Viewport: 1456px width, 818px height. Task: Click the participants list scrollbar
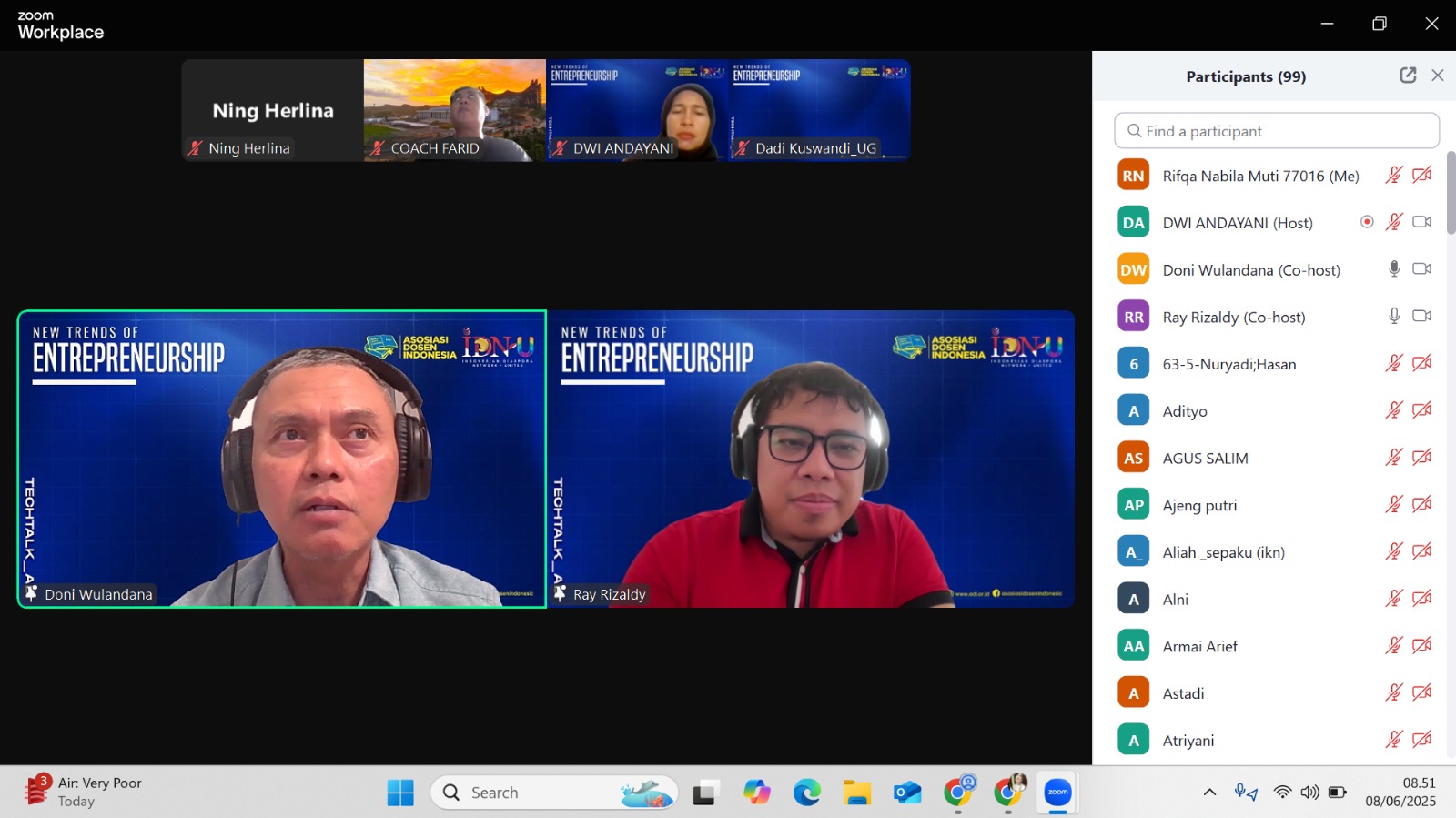pos(1451,194)
